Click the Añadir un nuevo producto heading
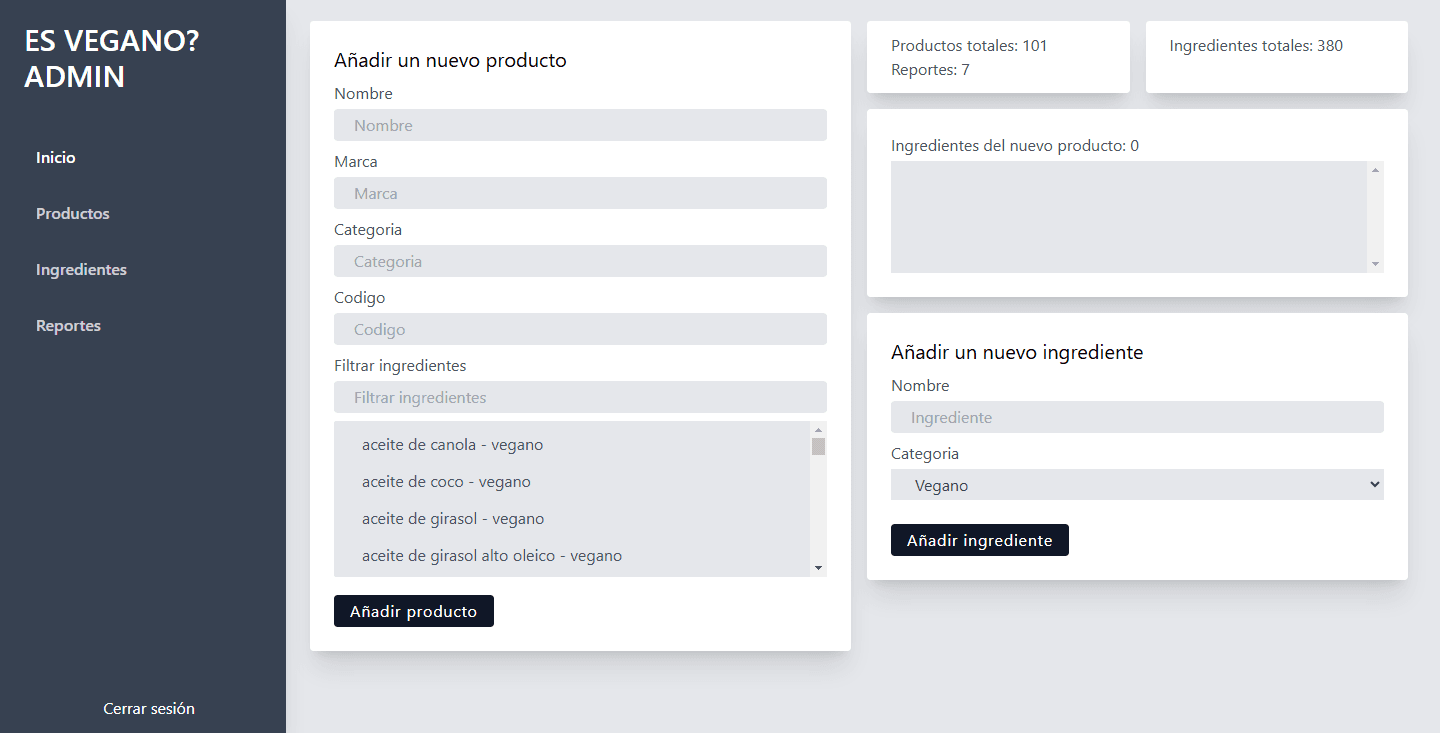The image size is (1440, 733). pos(450,61)
